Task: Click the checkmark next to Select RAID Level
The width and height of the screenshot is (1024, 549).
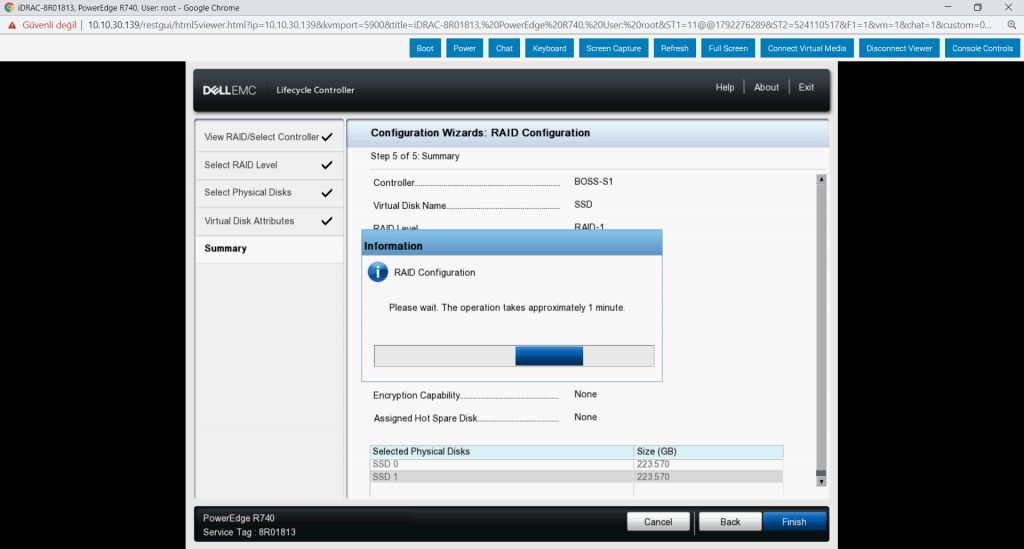Action: click(x=326, y=165)
